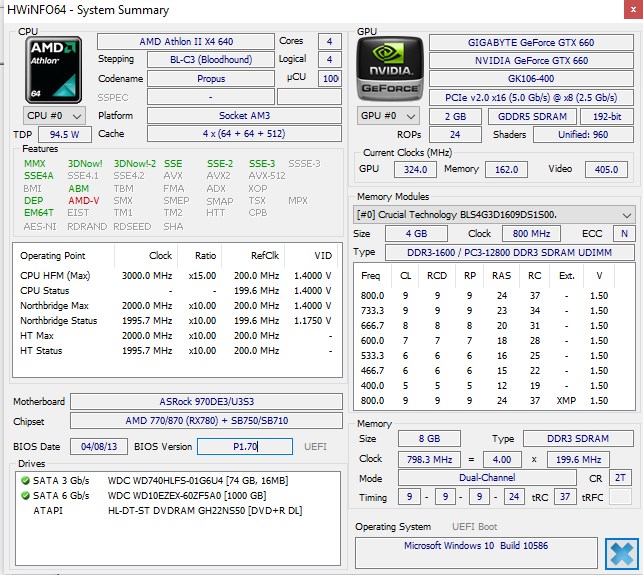Click the DDR3-1600 / PC3-12800 type field
Image resolution: width=643 pixels, height=575 pixels.
510,253
